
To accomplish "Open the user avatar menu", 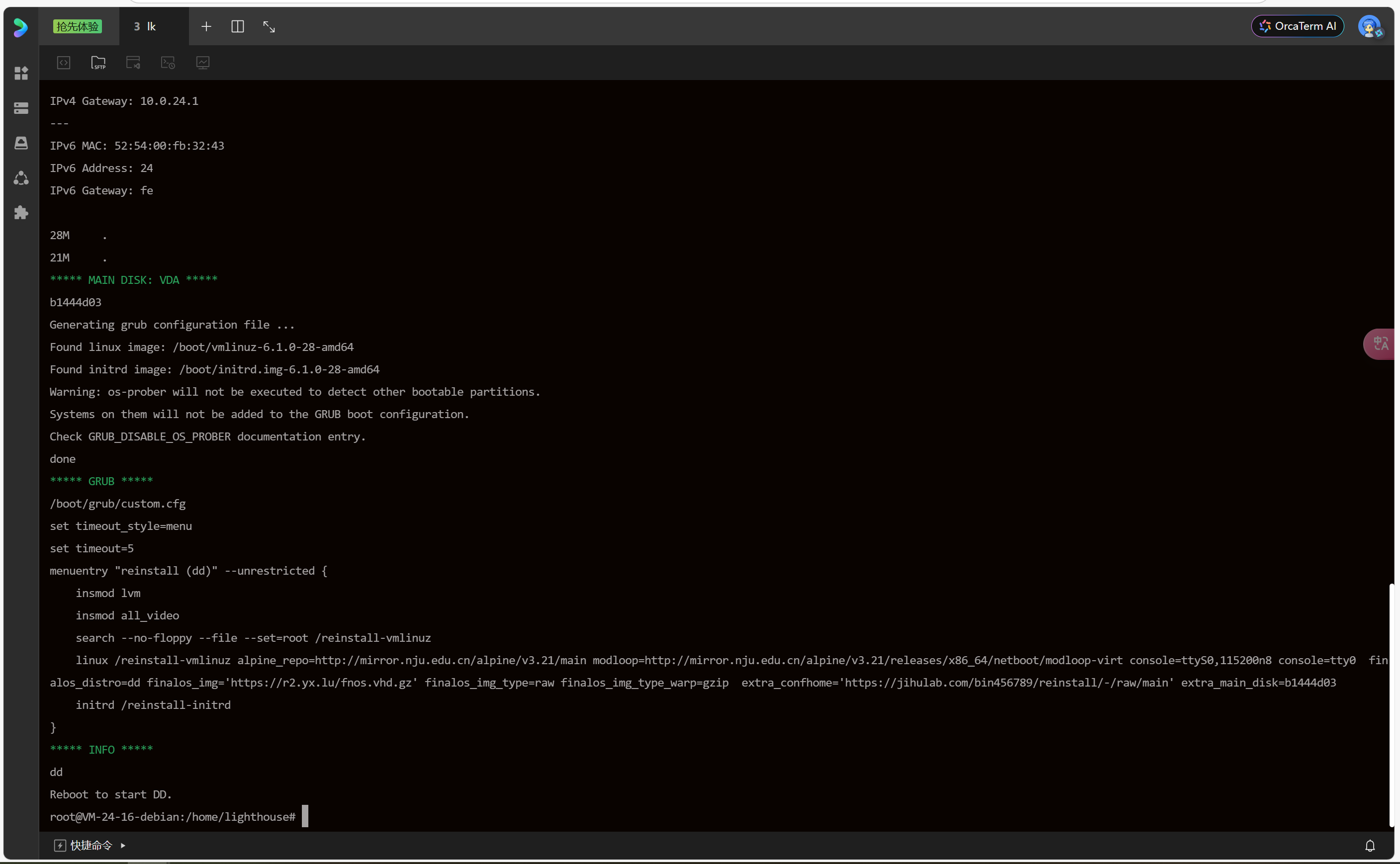I will [x=1370, y=26].
